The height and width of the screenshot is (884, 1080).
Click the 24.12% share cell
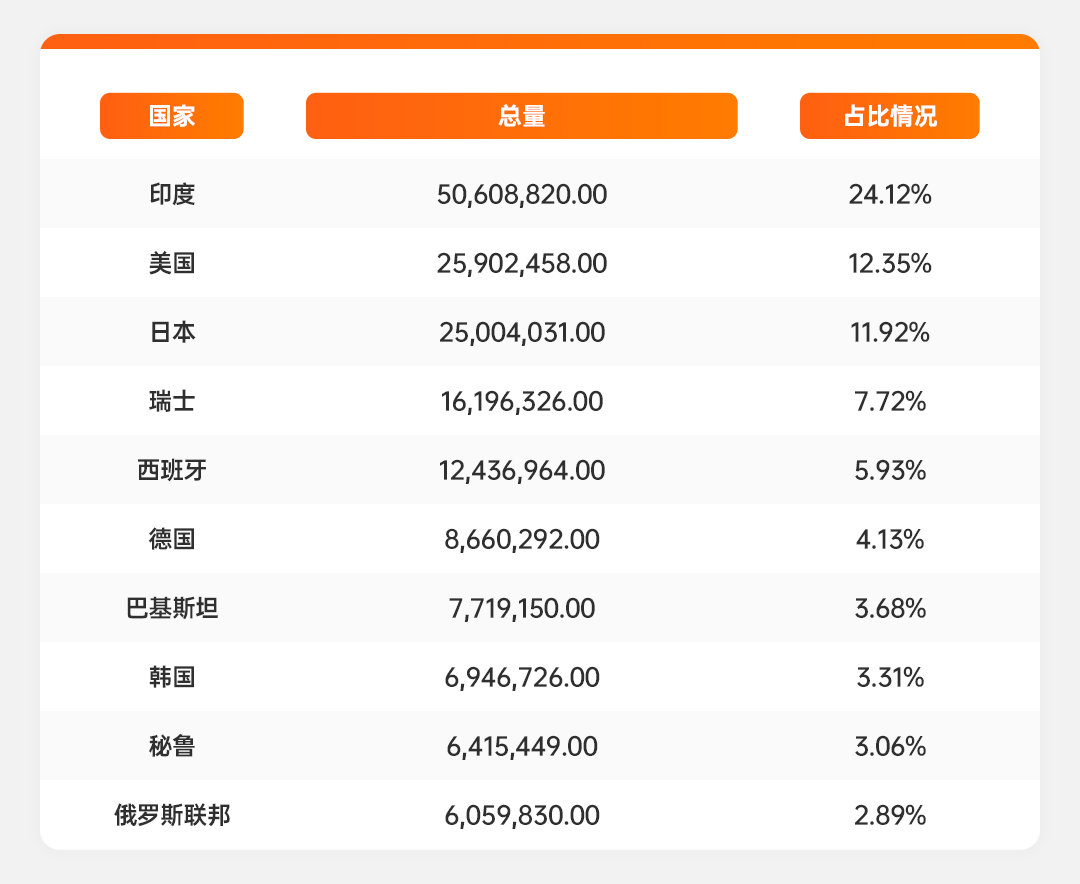(x=889, y=194)
